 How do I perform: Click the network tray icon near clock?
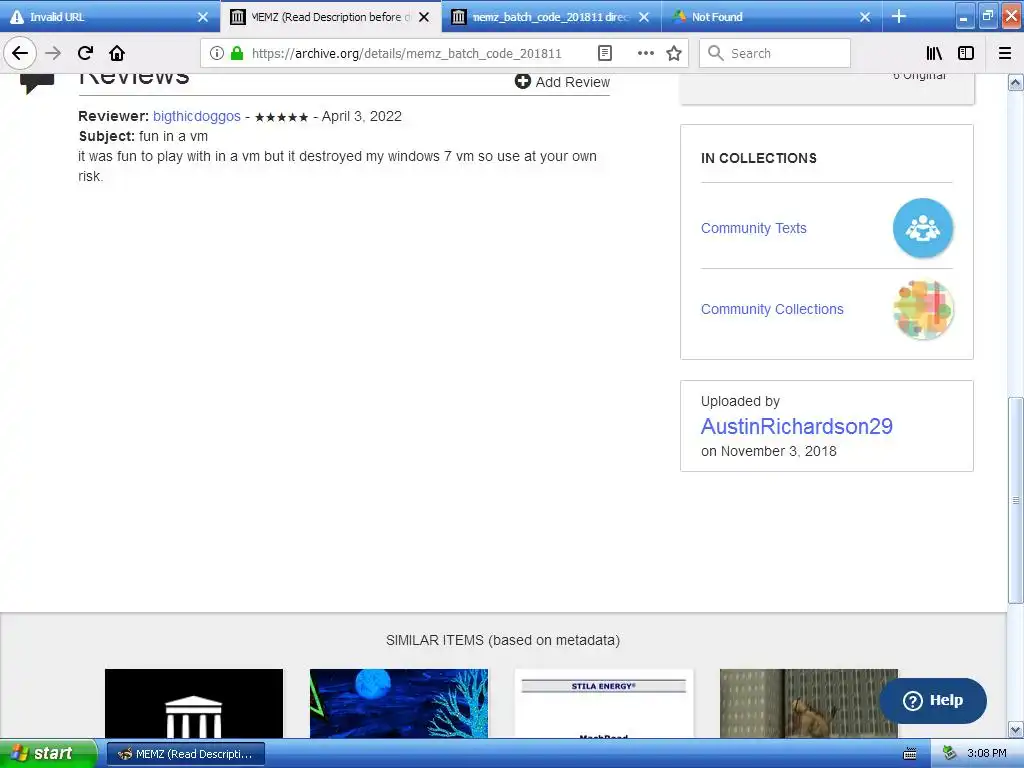pos(950,754)
